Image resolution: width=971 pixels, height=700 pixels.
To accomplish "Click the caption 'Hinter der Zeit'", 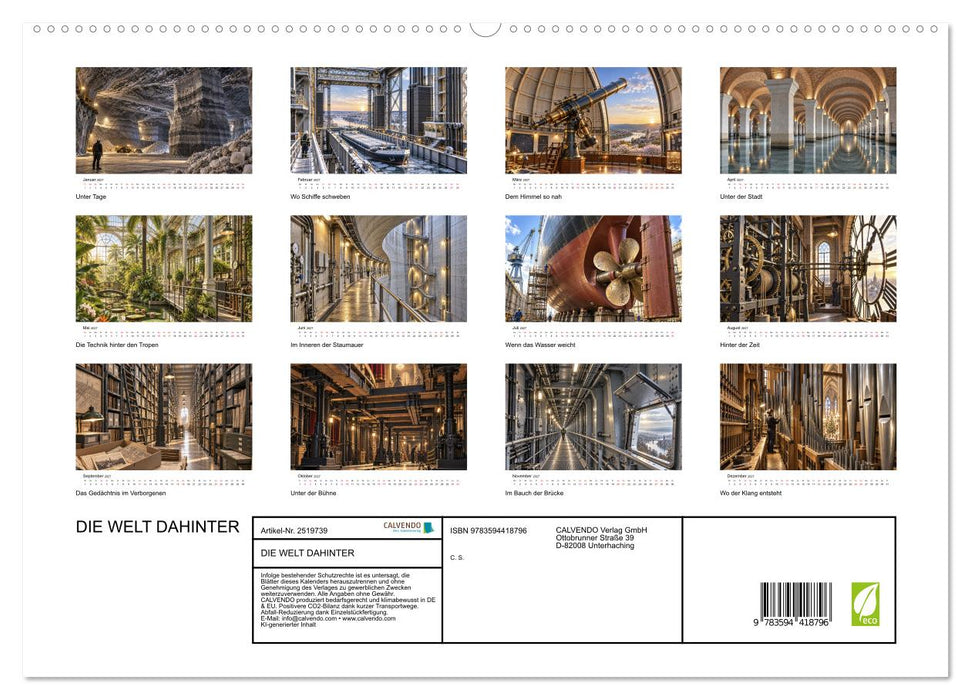I will pyautogui.click(x=740, y=344).
